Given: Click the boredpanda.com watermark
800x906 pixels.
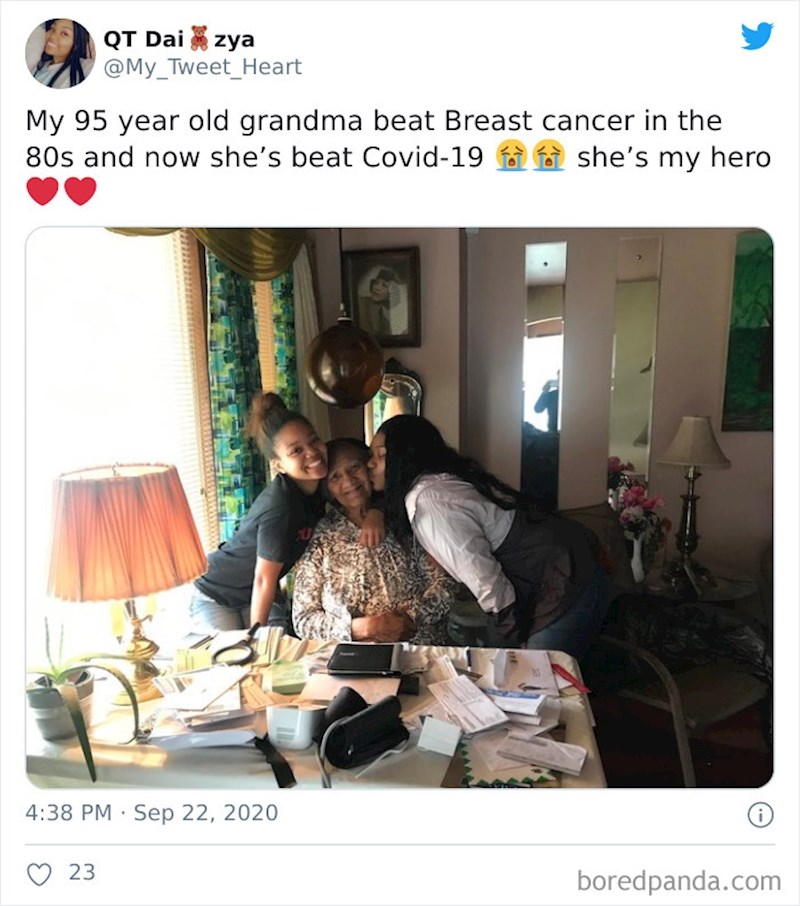Looking at the screenshot, I should [x=678, y=881].
